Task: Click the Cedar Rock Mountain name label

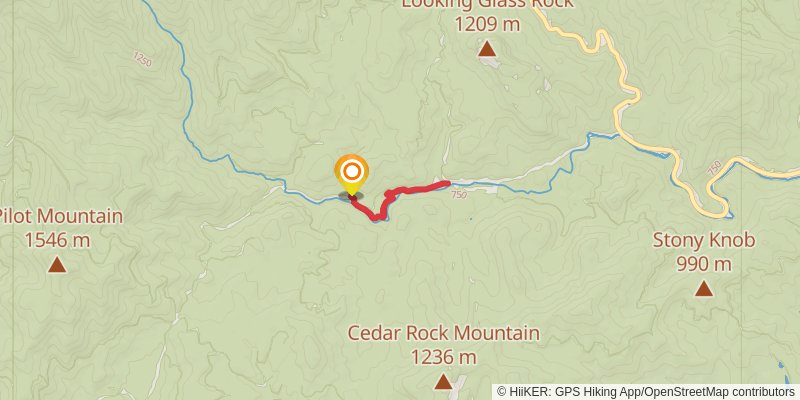Action: point(443,333)
